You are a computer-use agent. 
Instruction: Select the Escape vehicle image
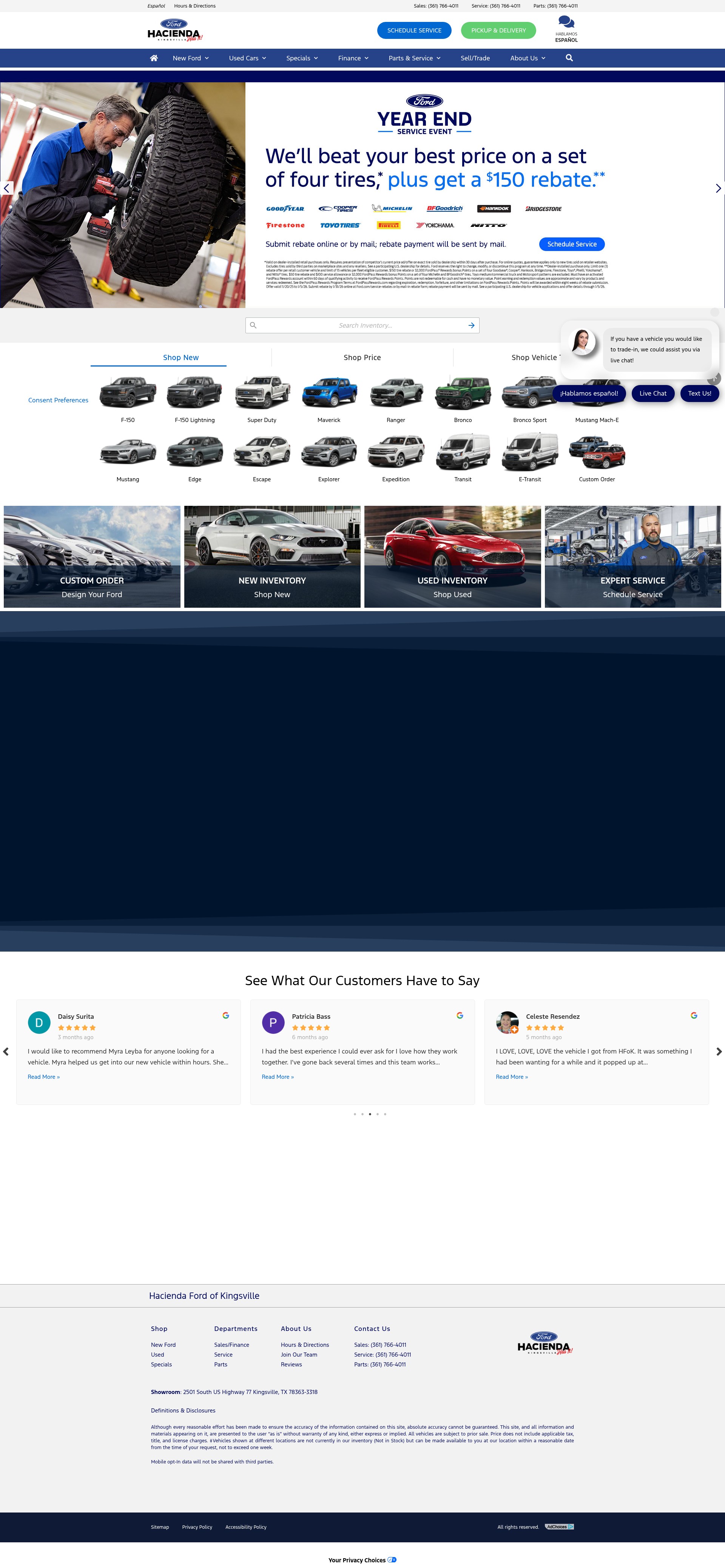point(262,452)
